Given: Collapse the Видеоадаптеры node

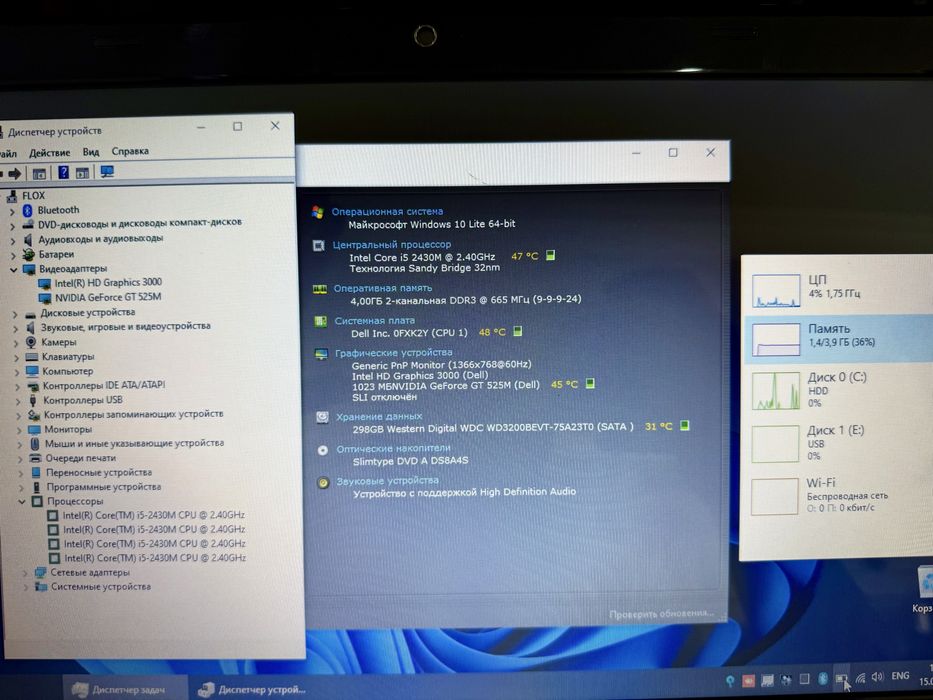Looking at the screenshot, I should coord(14,270).
